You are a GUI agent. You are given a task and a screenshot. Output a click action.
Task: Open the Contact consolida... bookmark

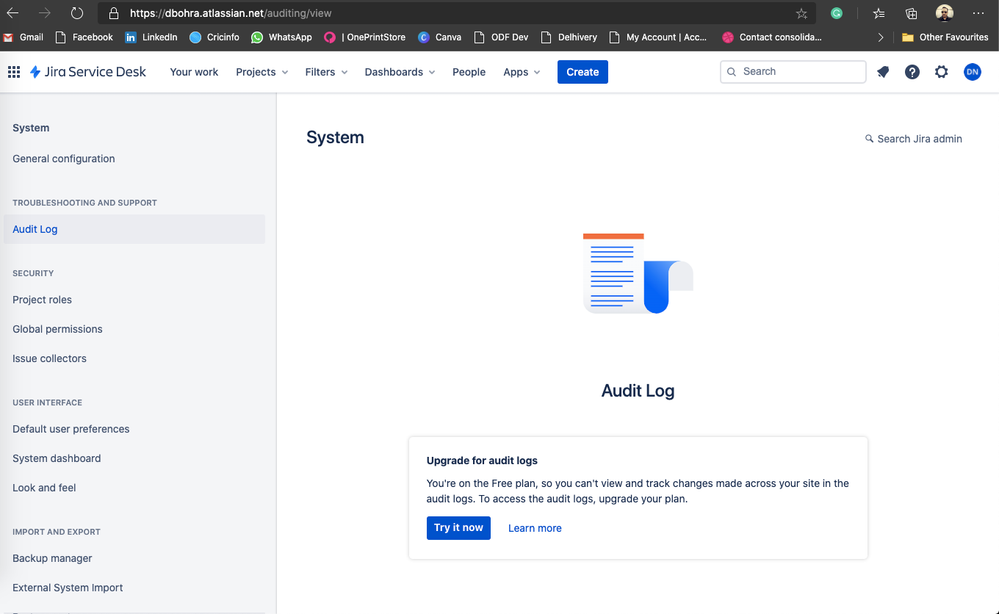click(x=772, y=37)
